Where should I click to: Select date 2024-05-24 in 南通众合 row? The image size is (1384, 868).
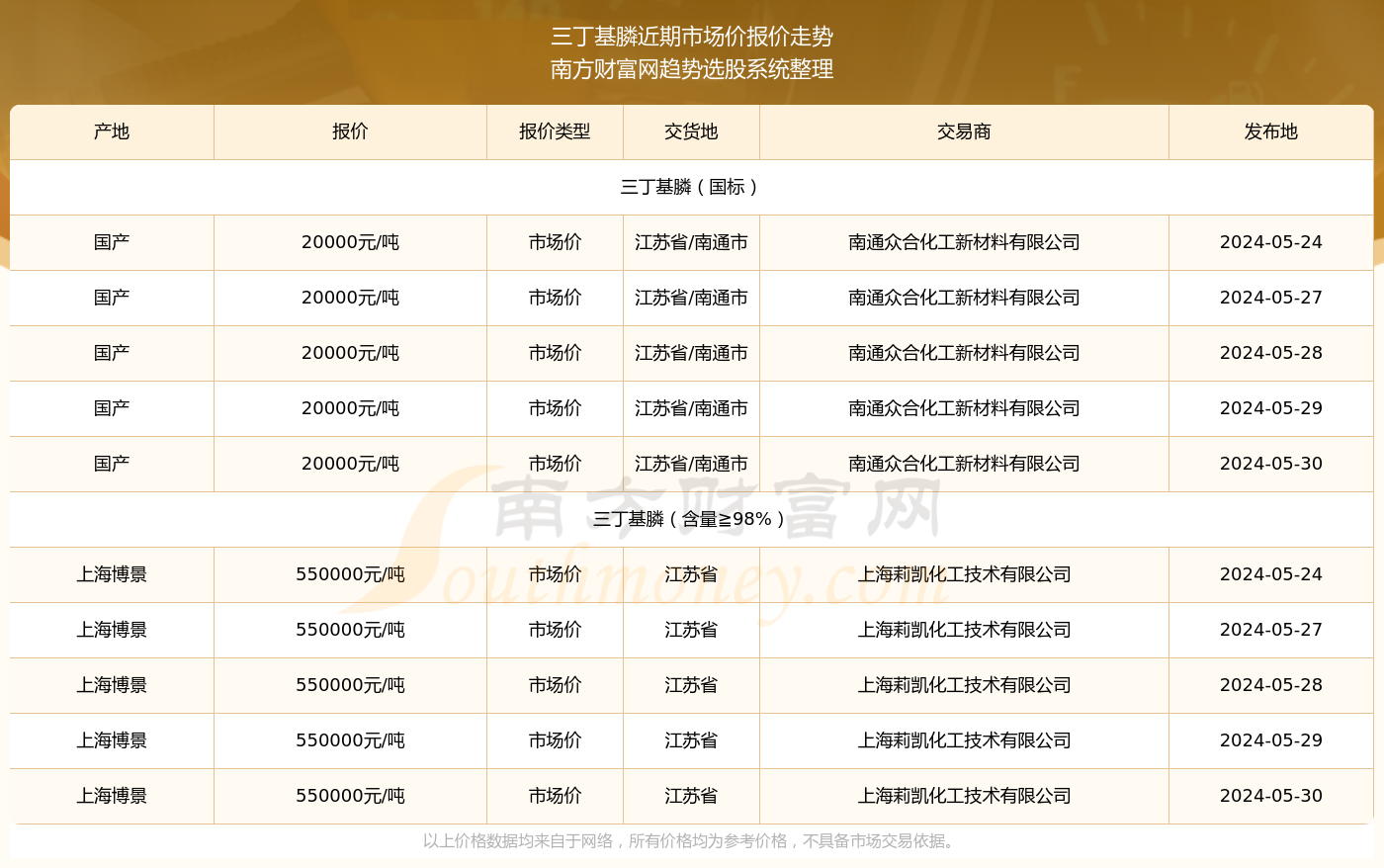point(1271,242)
